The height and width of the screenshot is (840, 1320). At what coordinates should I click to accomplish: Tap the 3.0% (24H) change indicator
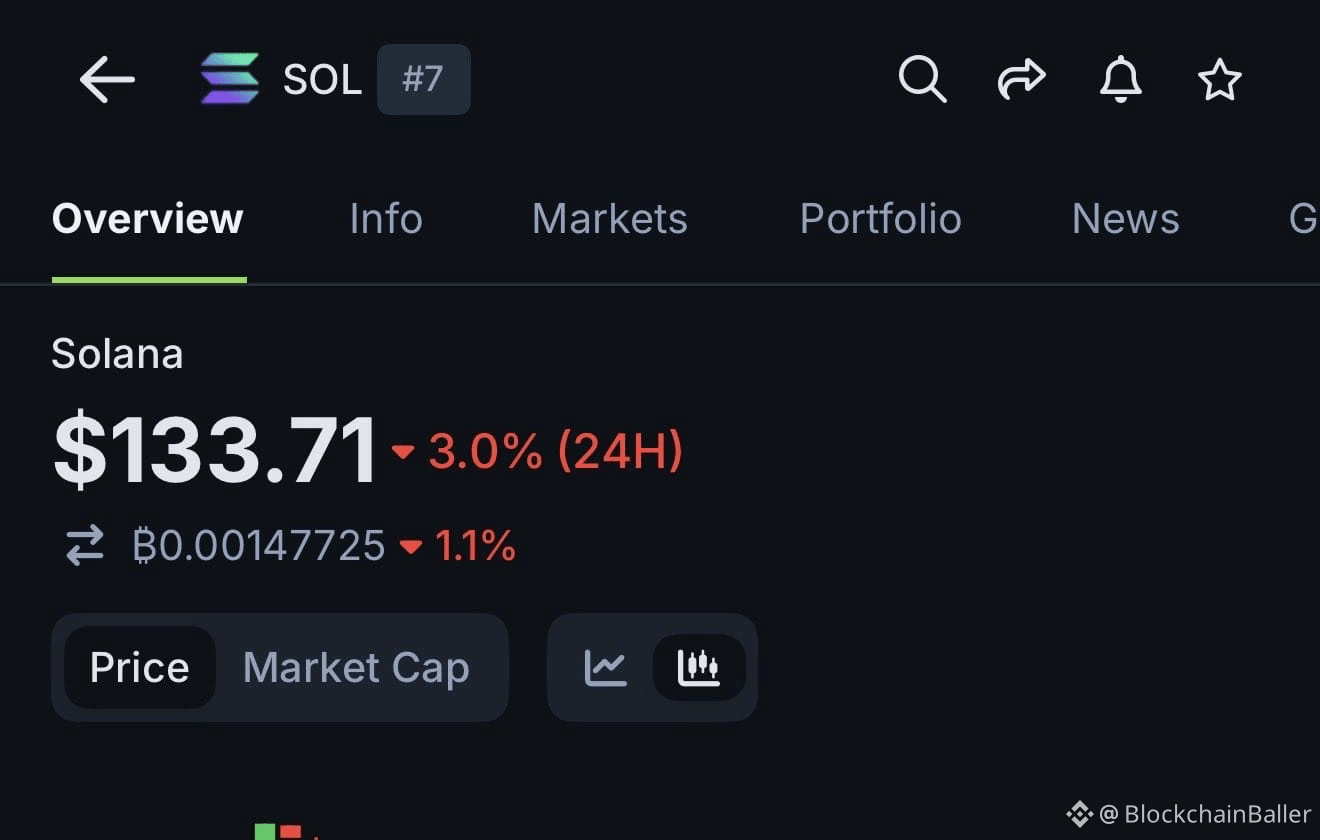point(555,451)
